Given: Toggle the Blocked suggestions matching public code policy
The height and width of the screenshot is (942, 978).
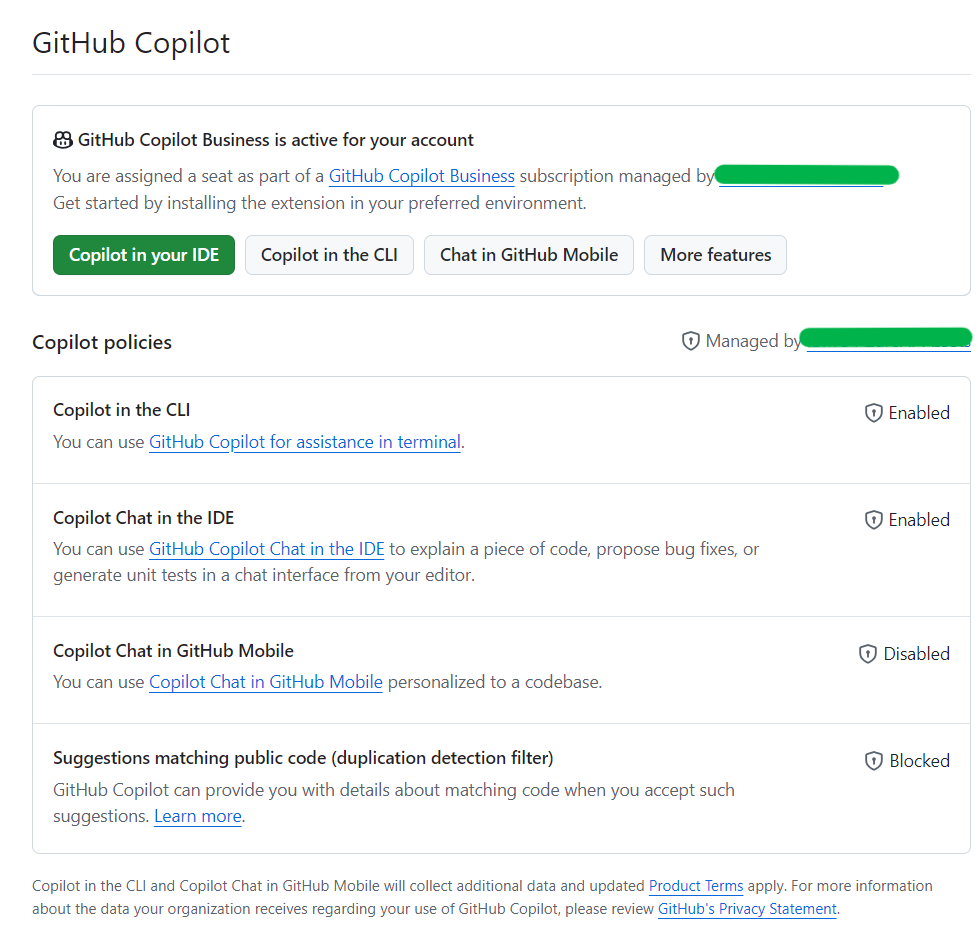Looking at the screenshot, I should tap(905, 760).
